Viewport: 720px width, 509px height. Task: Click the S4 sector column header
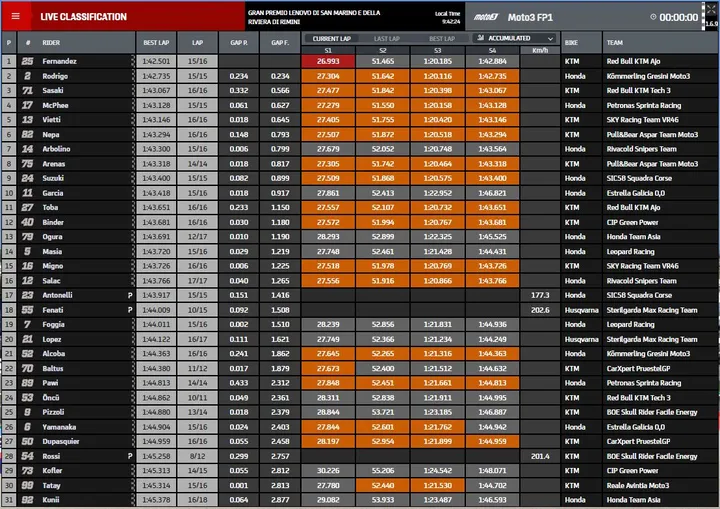point(492,51)
